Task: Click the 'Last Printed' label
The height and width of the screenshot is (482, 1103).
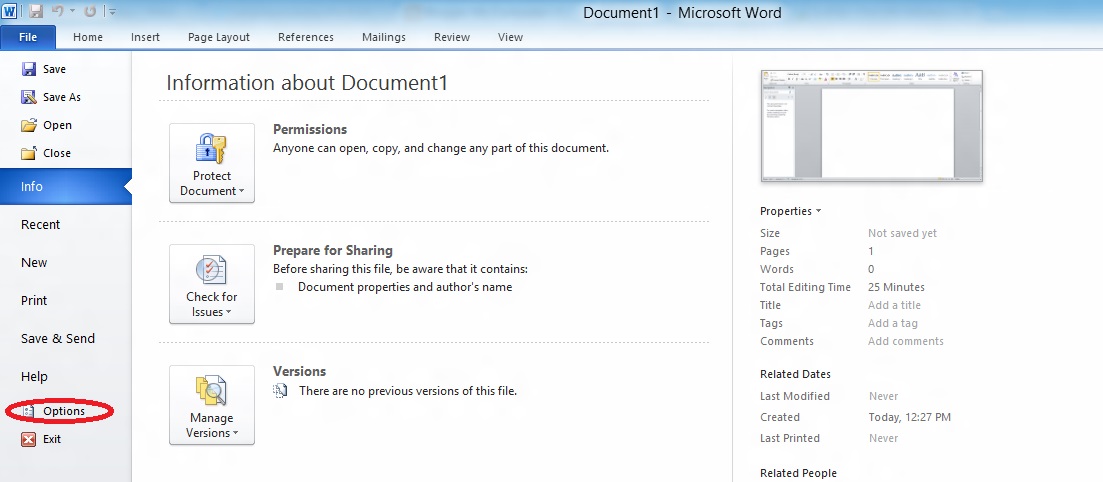Action: pyautogui.click(x=790, y=438)
